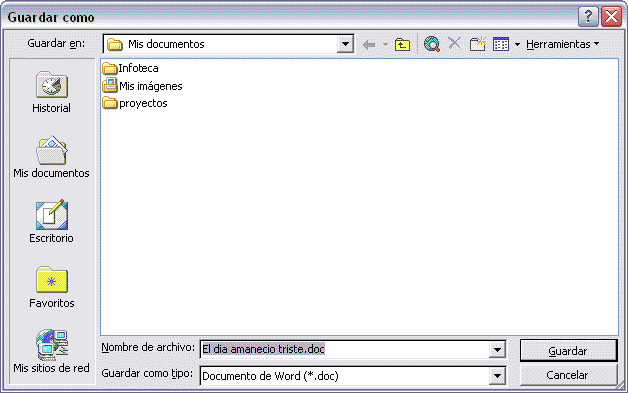Viewport: 628px width, 393px height.
Task: Open the Herramientas menu
Action: [x=562, y=44]
